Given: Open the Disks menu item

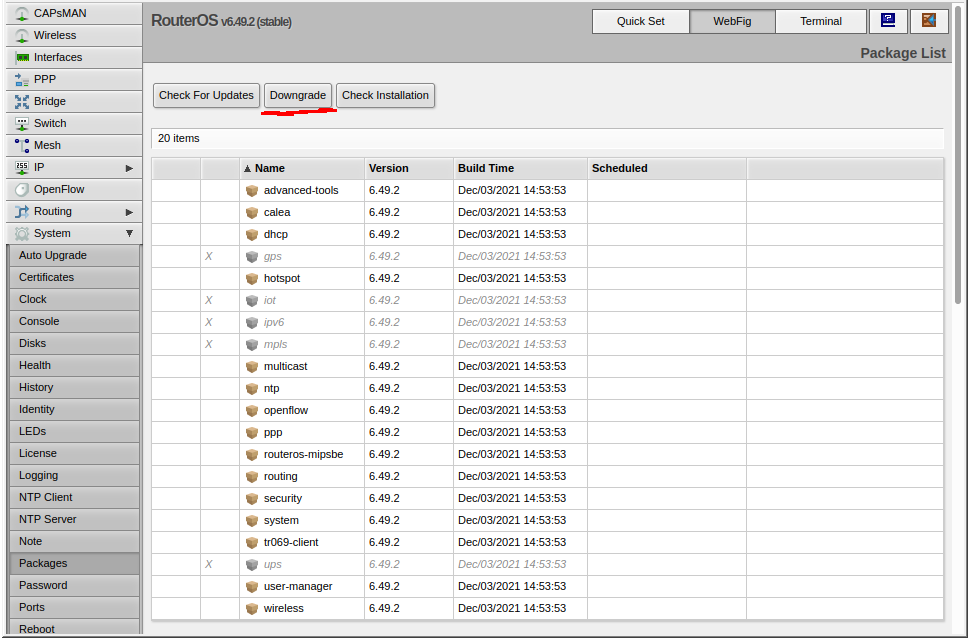Looking at the screenshot, I should [x=75, y=343].
